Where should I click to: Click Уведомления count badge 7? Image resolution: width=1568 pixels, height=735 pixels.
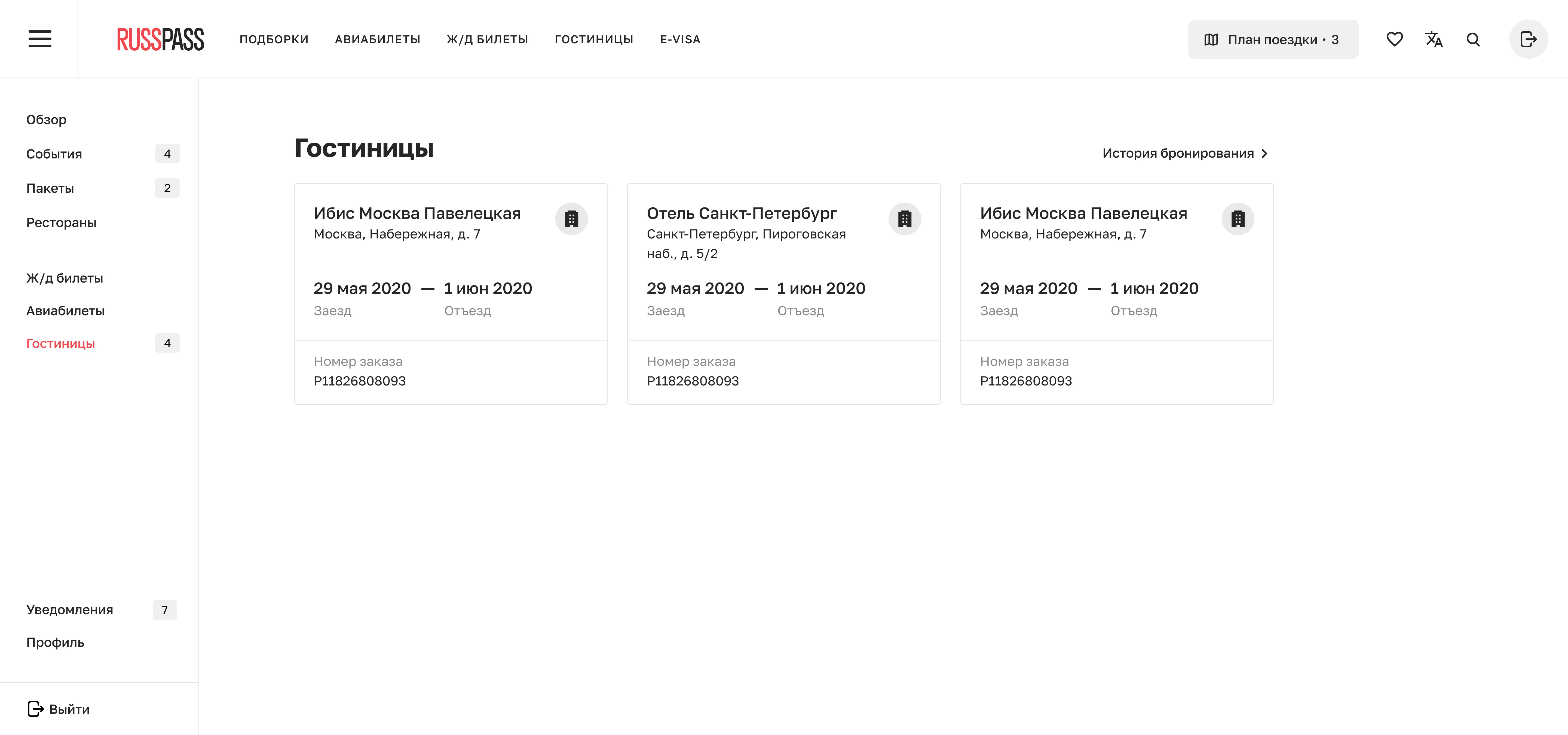(x=164, y=610)
